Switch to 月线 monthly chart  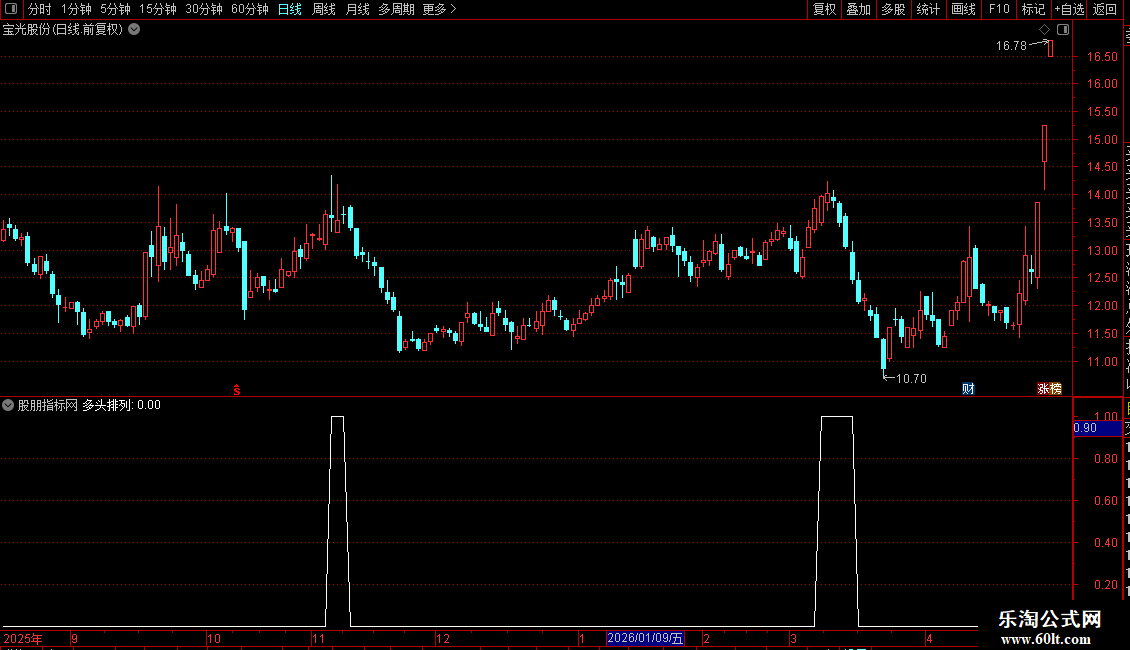(x=357, y=9)
